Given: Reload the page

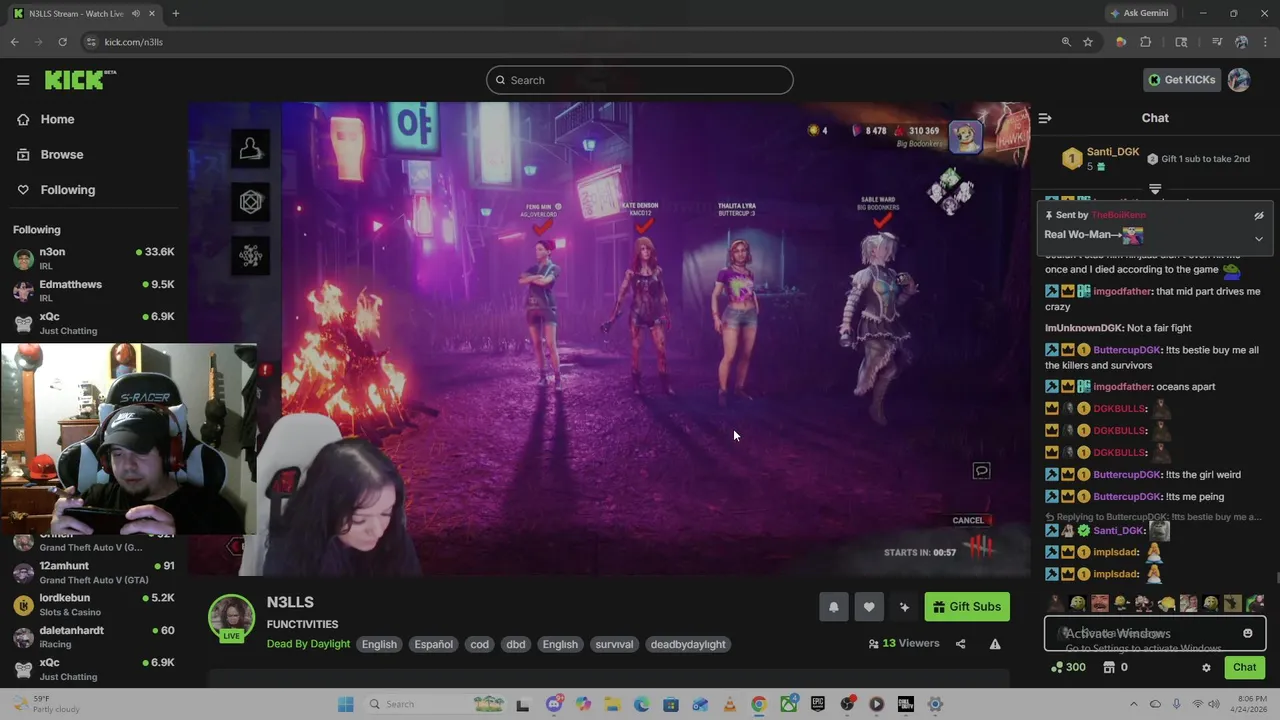Looking at the screenshot, I should point(62,42).
